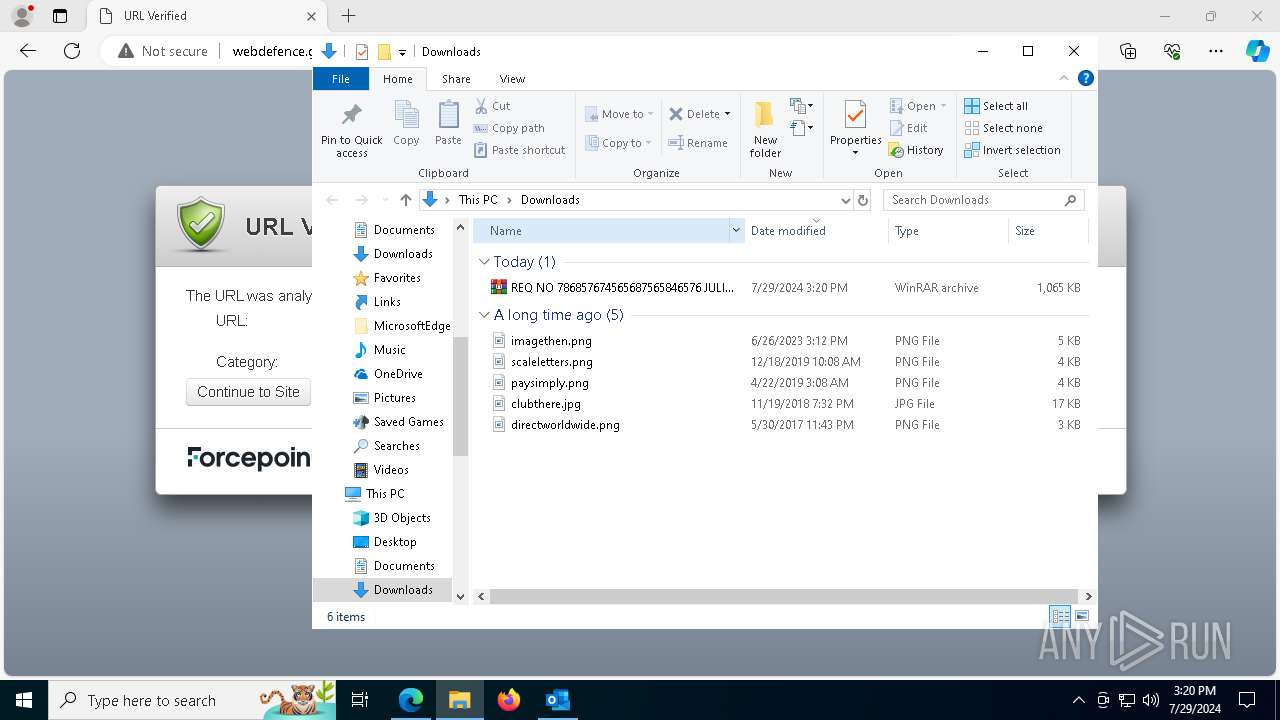Switch to Large icons view layout
1280x720 pixels.
(x=1081, y=616)
